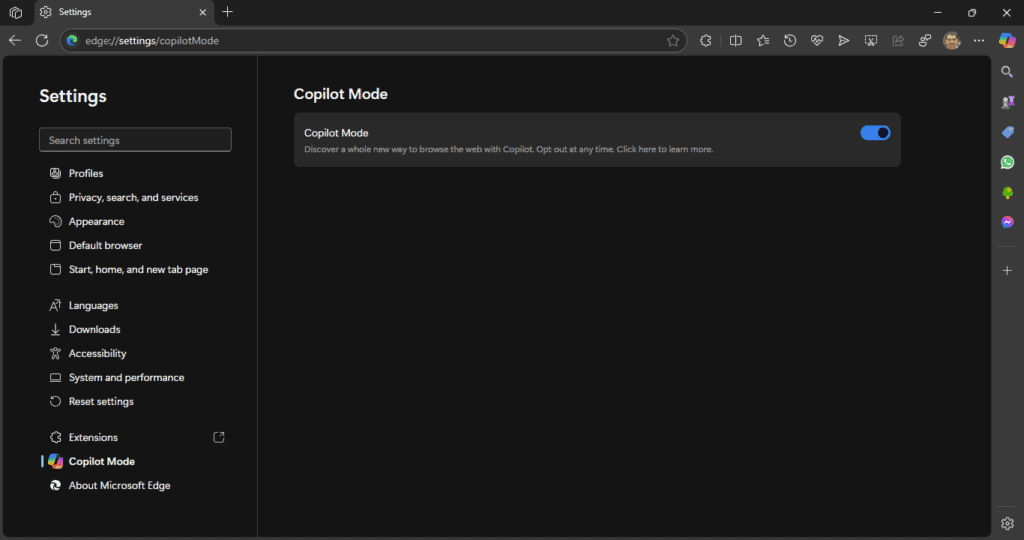Viewport: 1024px width, 540px height.
Task: Open the sidebar Shopping tag icon
Action: pos(1008,133)
